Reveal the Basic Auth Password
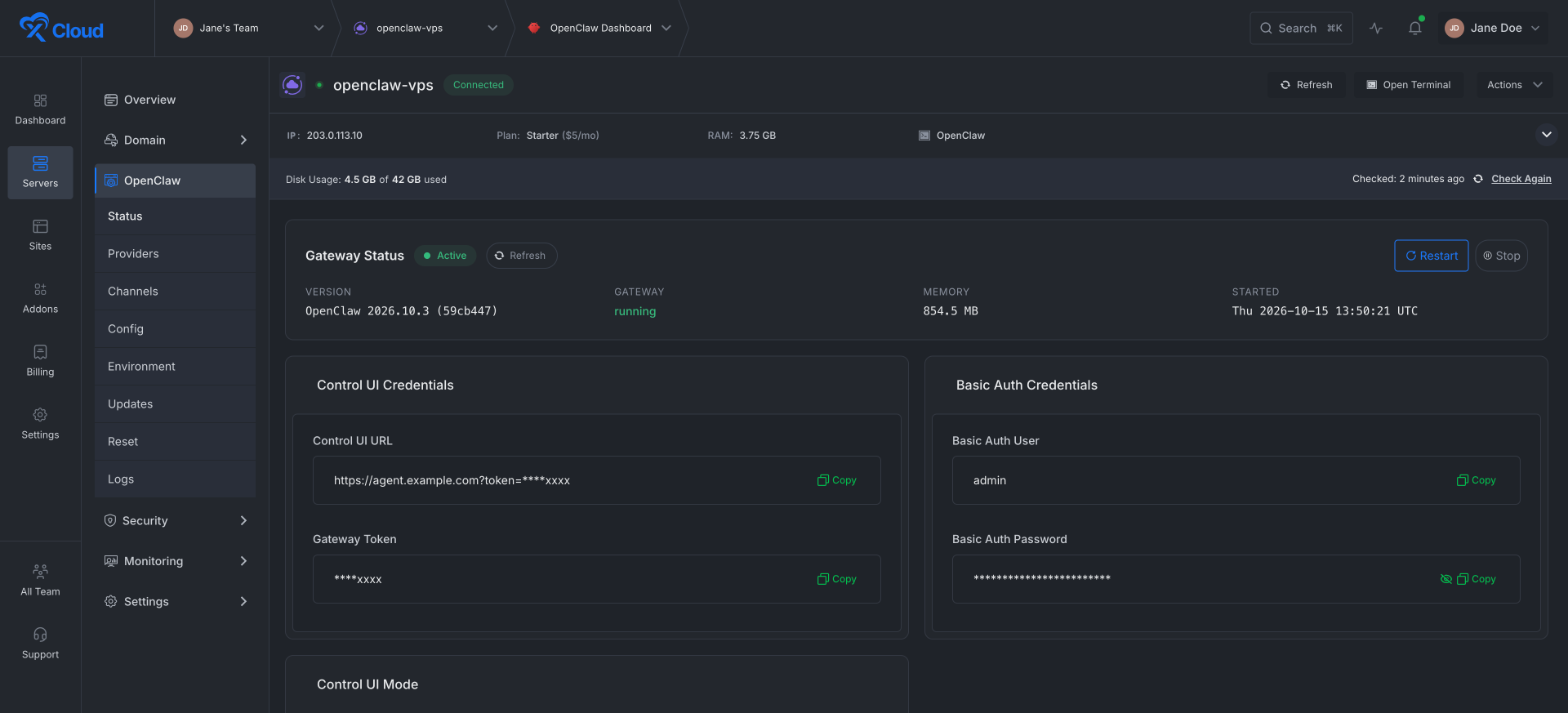This screenshot has width=1568, height=713. coord(1445,579)
